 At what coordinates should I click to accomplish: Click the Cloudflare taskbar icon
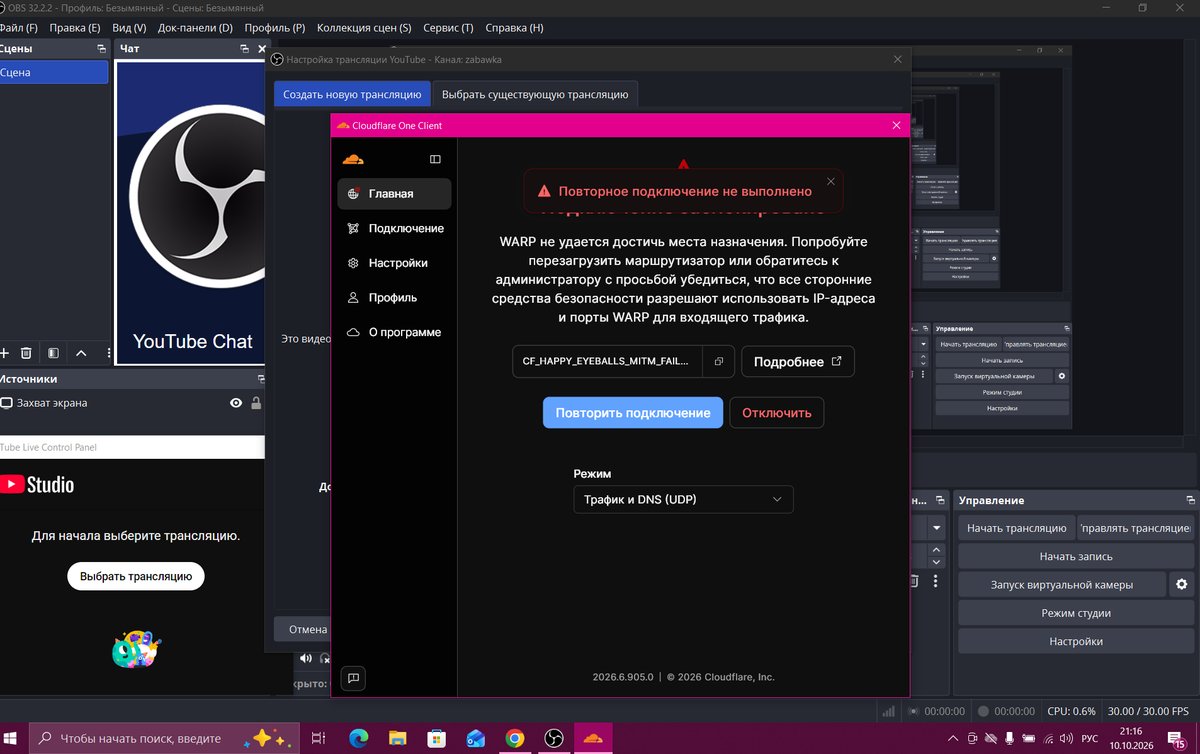[593, 738]
